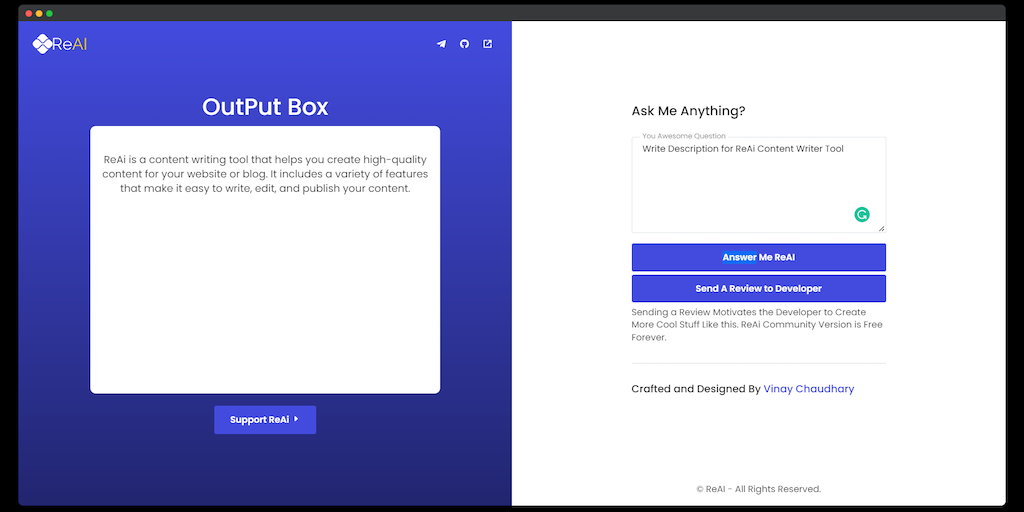
Task: Click the textarea resize handle corner
Action: point(881,229)
